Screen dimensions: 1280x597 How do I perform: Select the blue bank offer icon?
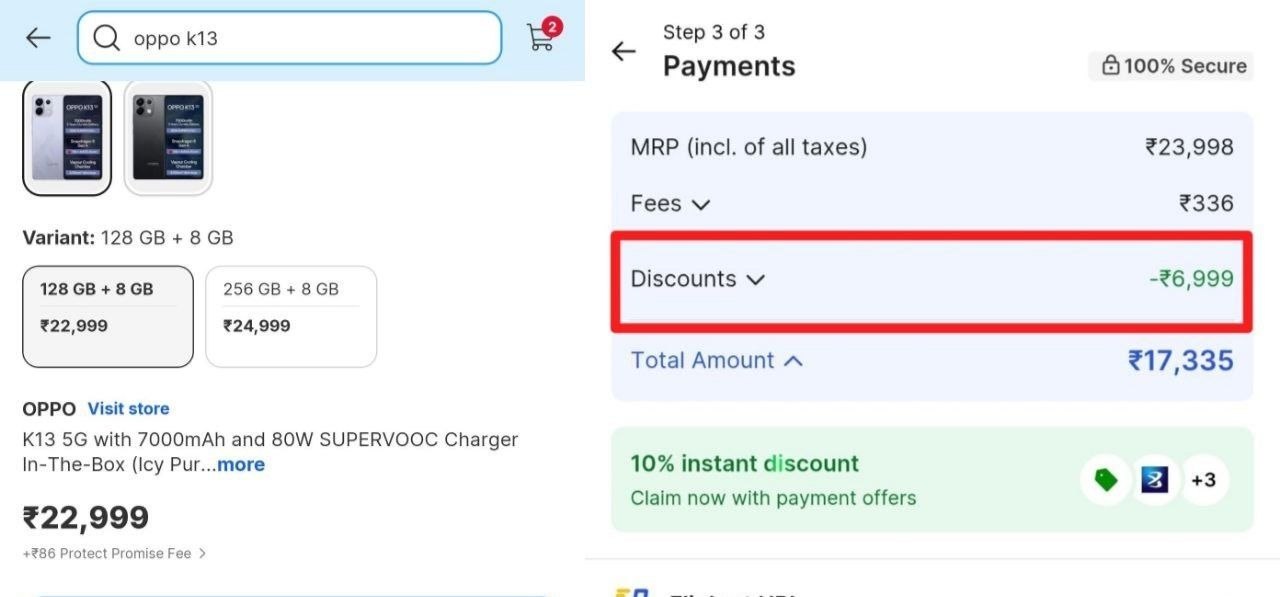[1155, 480]
